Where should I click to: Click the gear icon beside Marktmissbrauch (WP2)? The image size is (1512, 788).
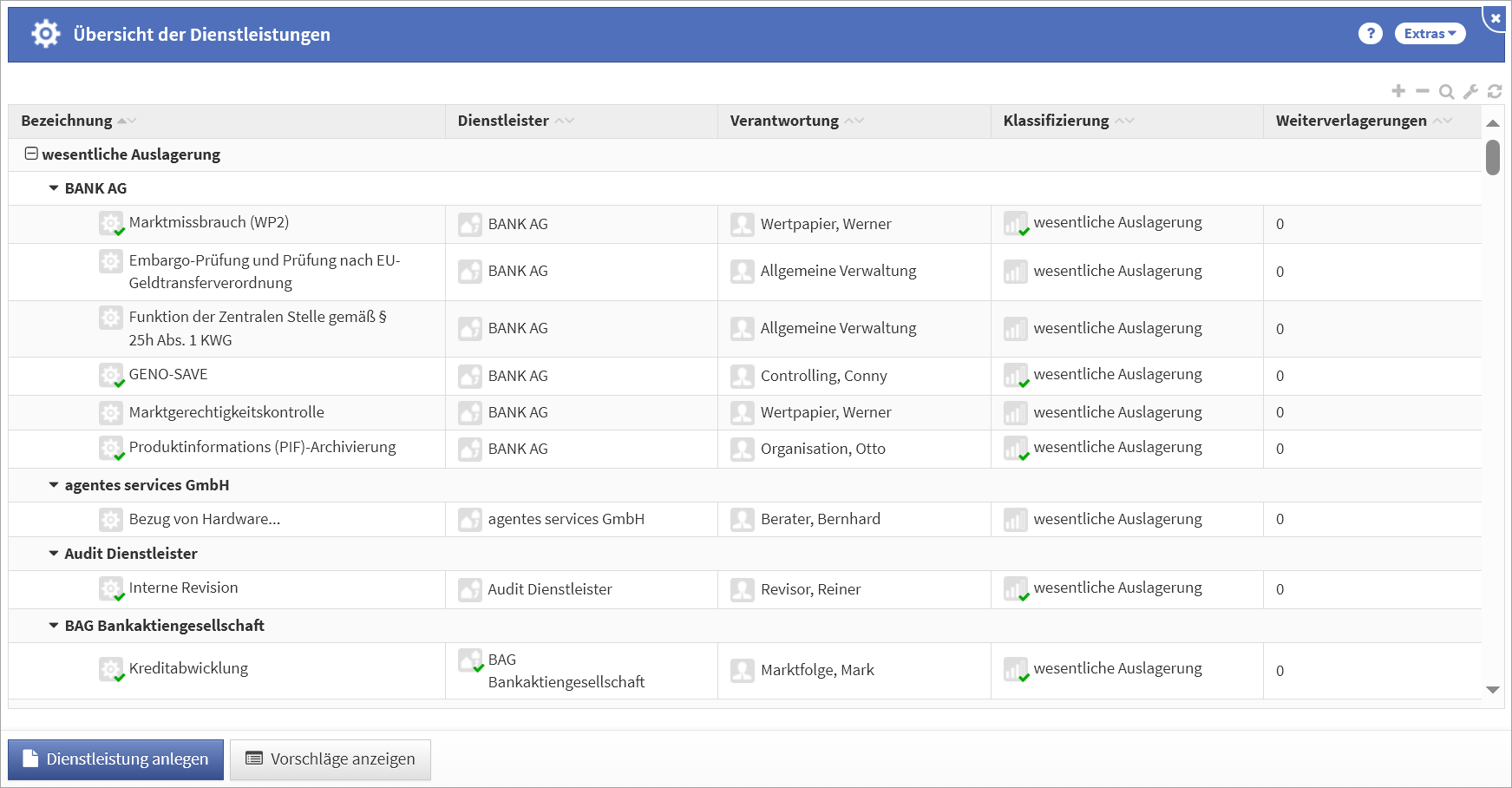click(x=111, y=224)
